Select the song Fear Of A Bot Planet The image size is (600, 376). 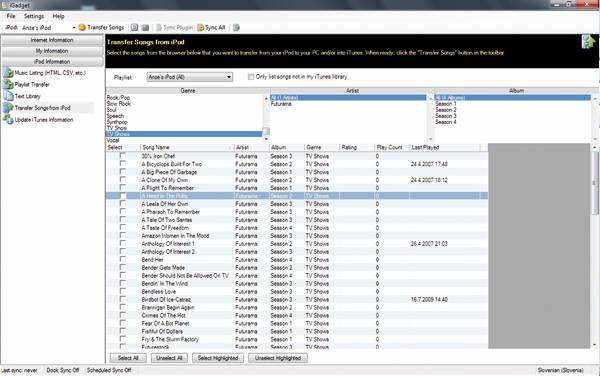[x=165, y=324]
